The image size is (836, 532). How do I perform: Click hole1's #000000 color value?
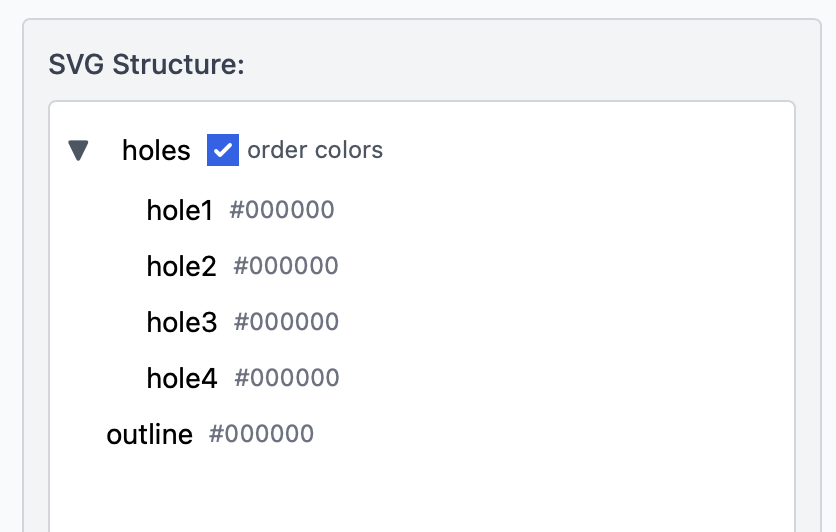[x=282, y=210]
